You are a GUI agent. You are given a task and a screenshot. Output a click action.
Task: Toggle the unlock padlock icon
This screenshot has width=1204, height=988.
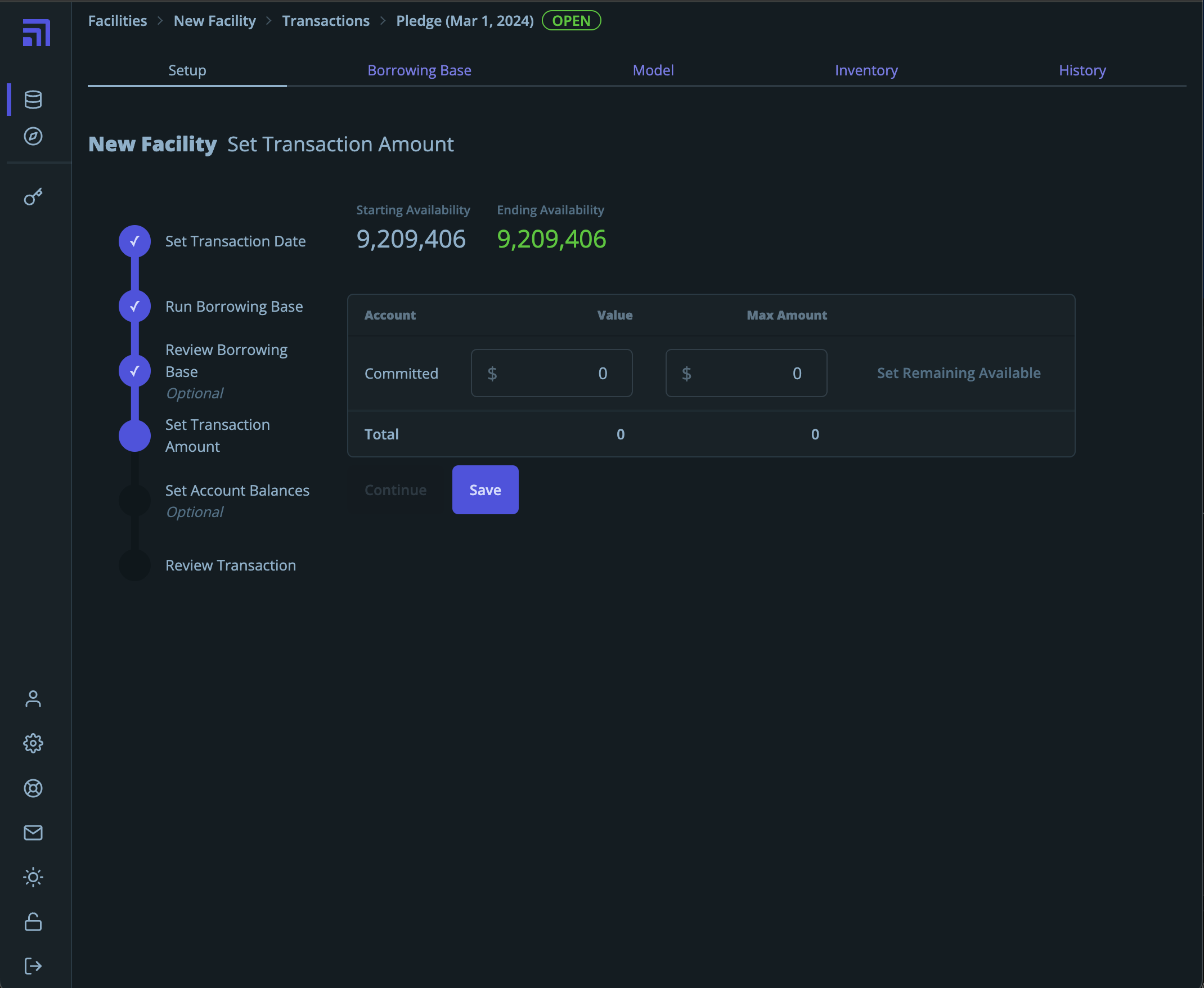coord(33,922)
